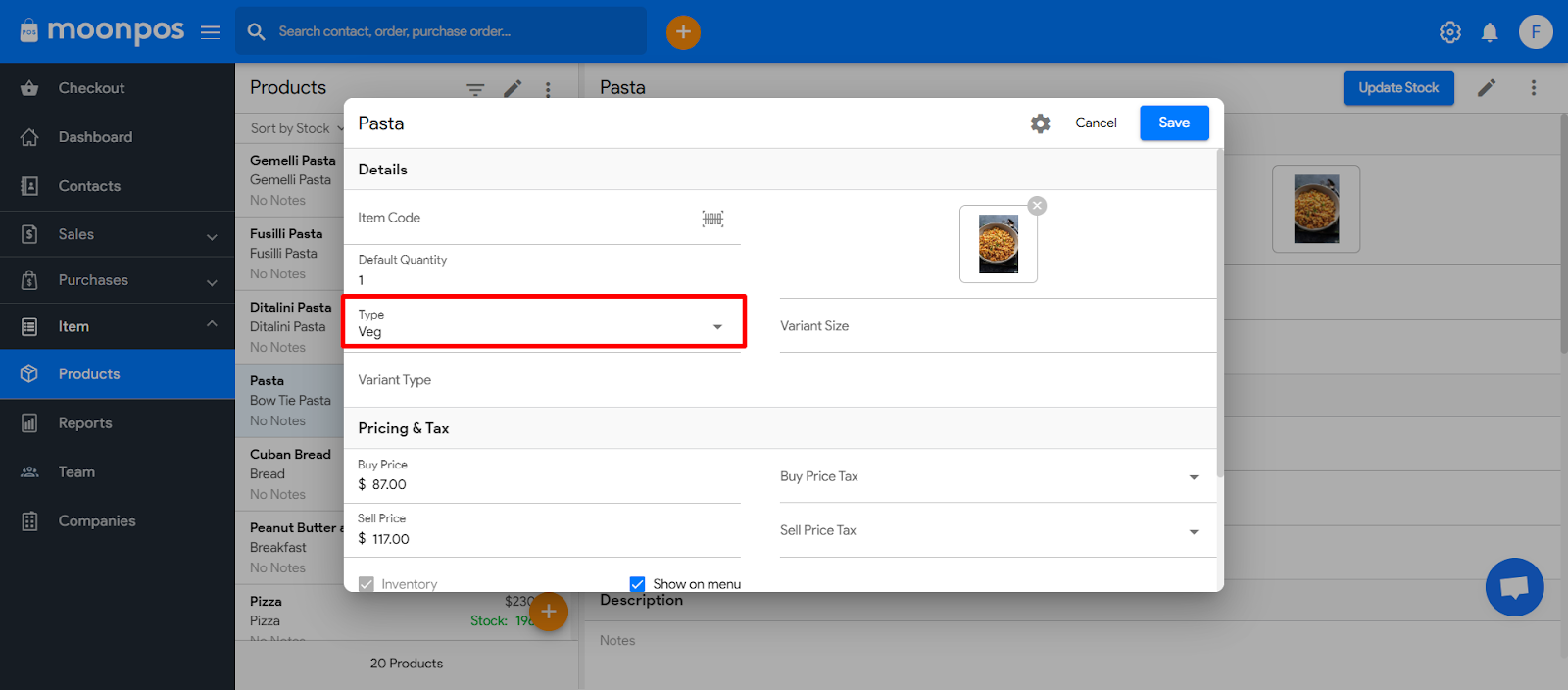This screenshot has height=690, width=1568.
Task: Click the barcode scanner icon in Item Code
Action: pyautogui.click(x=712, y=219)
